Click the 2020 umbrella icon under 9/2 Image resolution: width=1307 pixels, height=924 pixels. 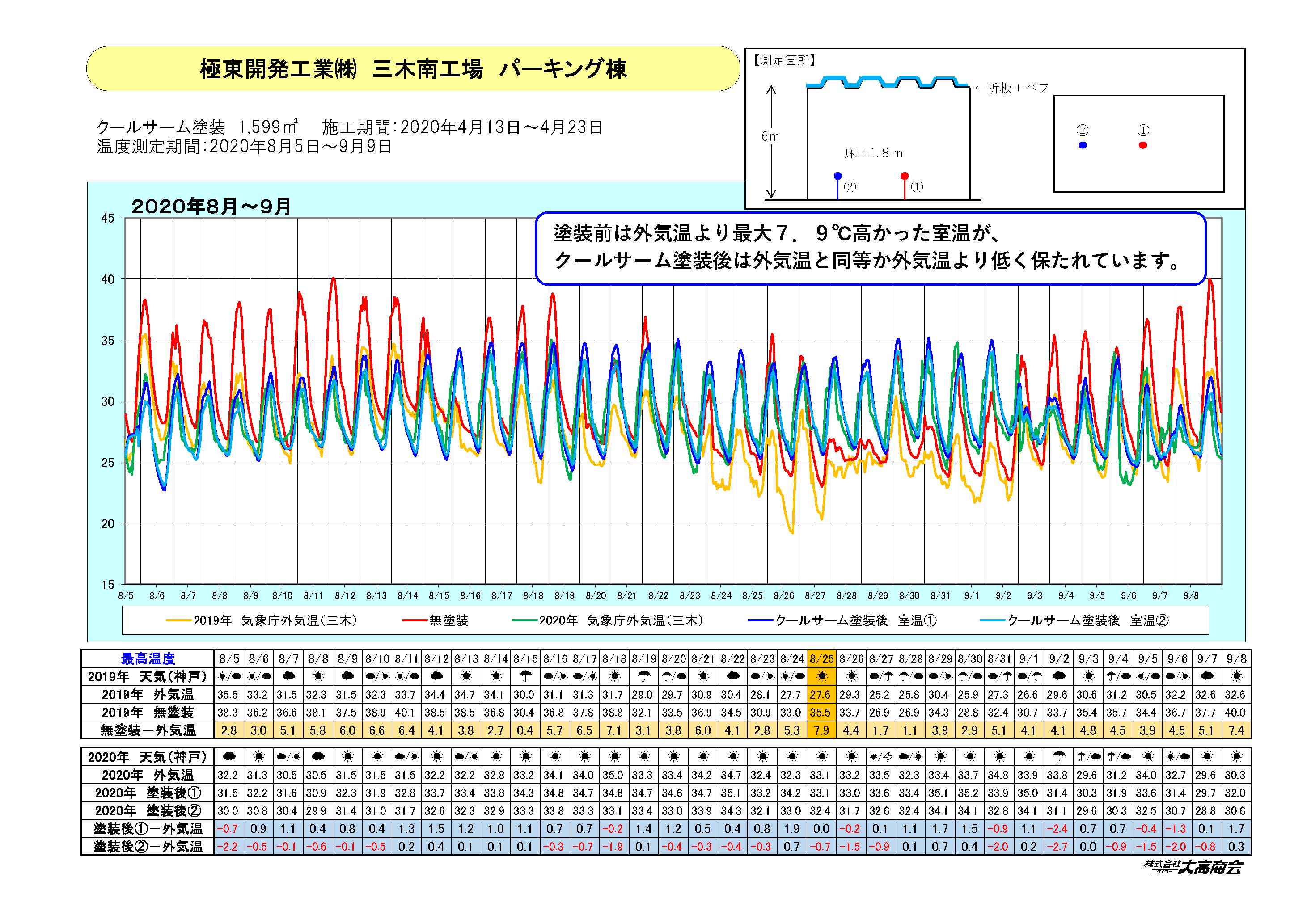(x=1059, y=757)
